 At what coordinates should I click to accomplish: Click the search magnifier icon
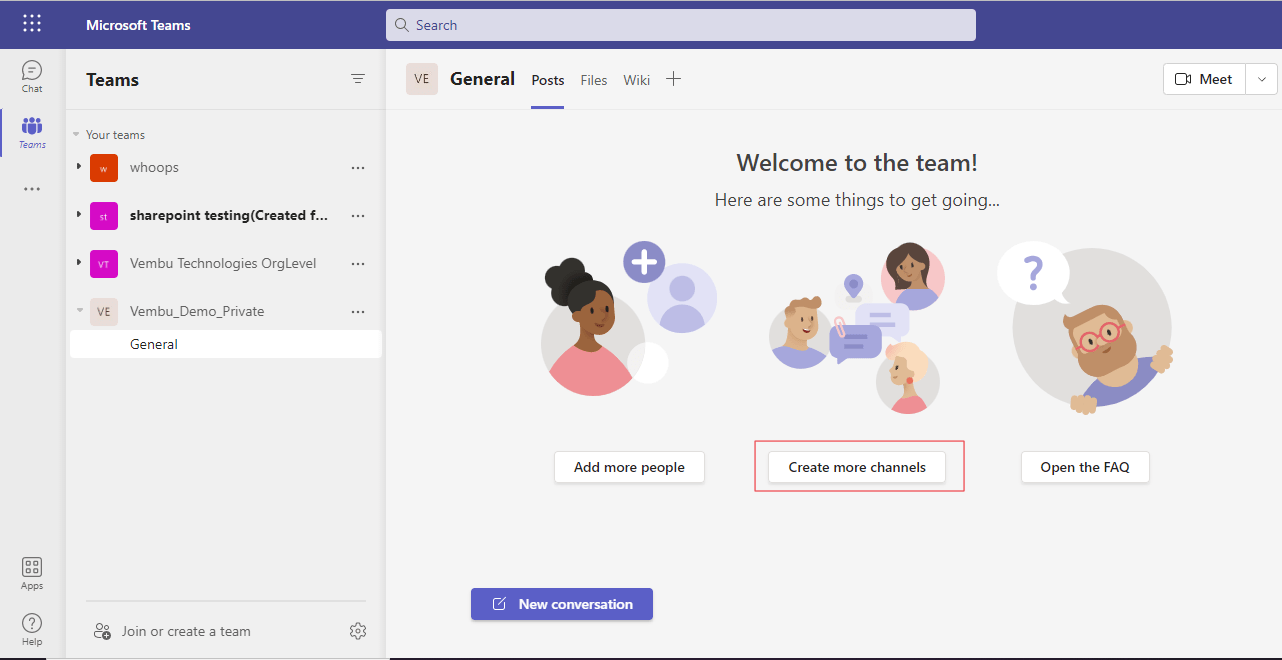(x=402, y=25)
